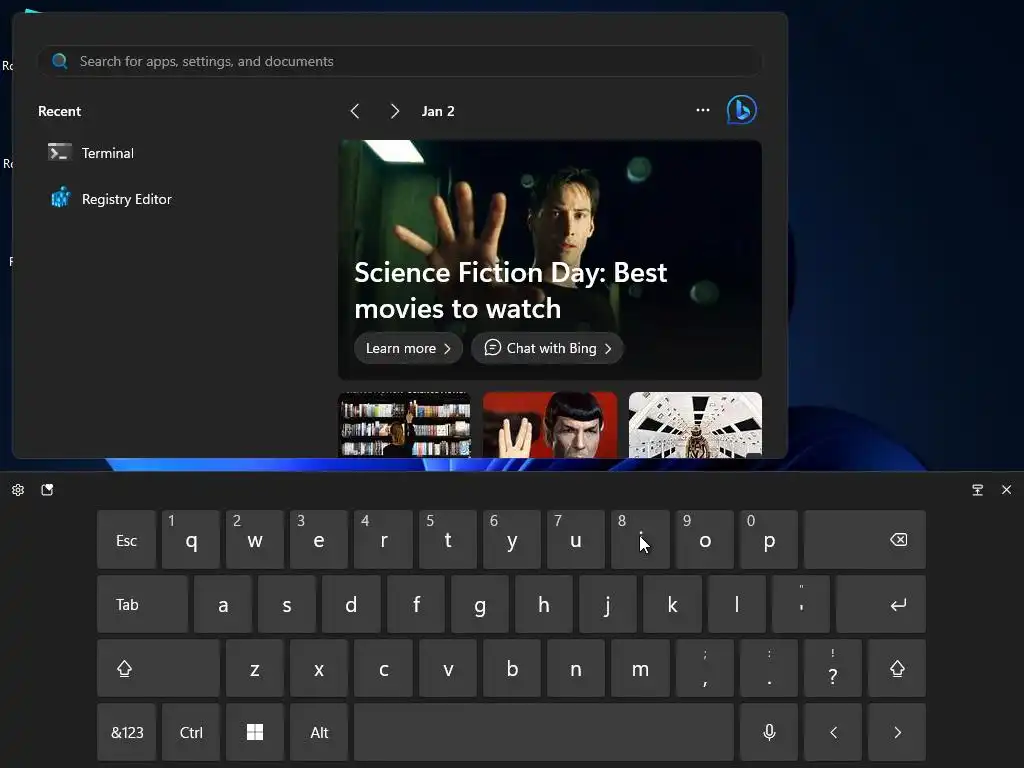The height and width of the screenshot is (768, 1024).
Task: Tap the Windows logo key
Action: 255,732
